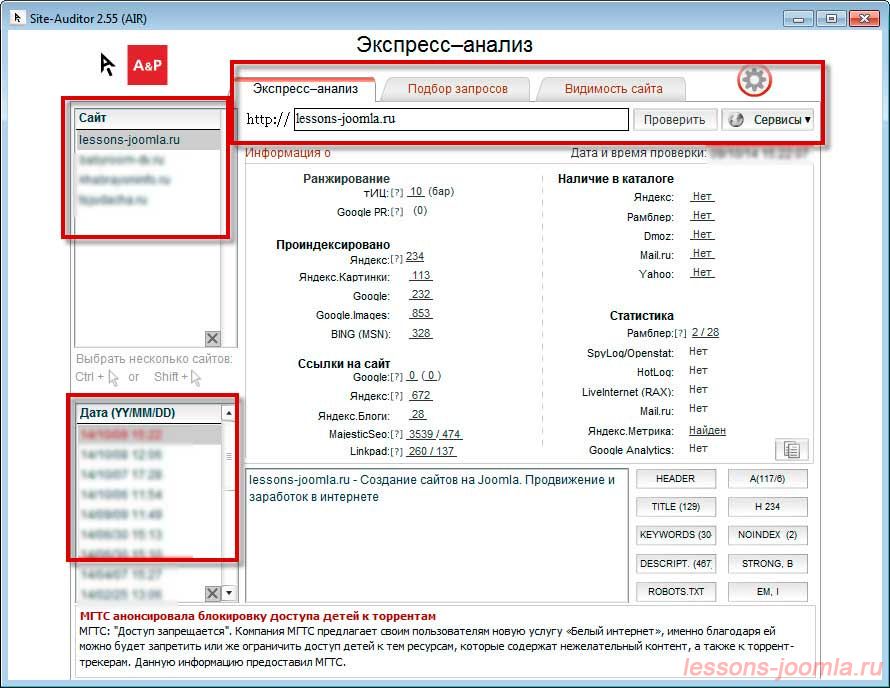Open МГТС torrent blocking news headline
Viewport: 890px width, 688px height.
pos(258,616)
